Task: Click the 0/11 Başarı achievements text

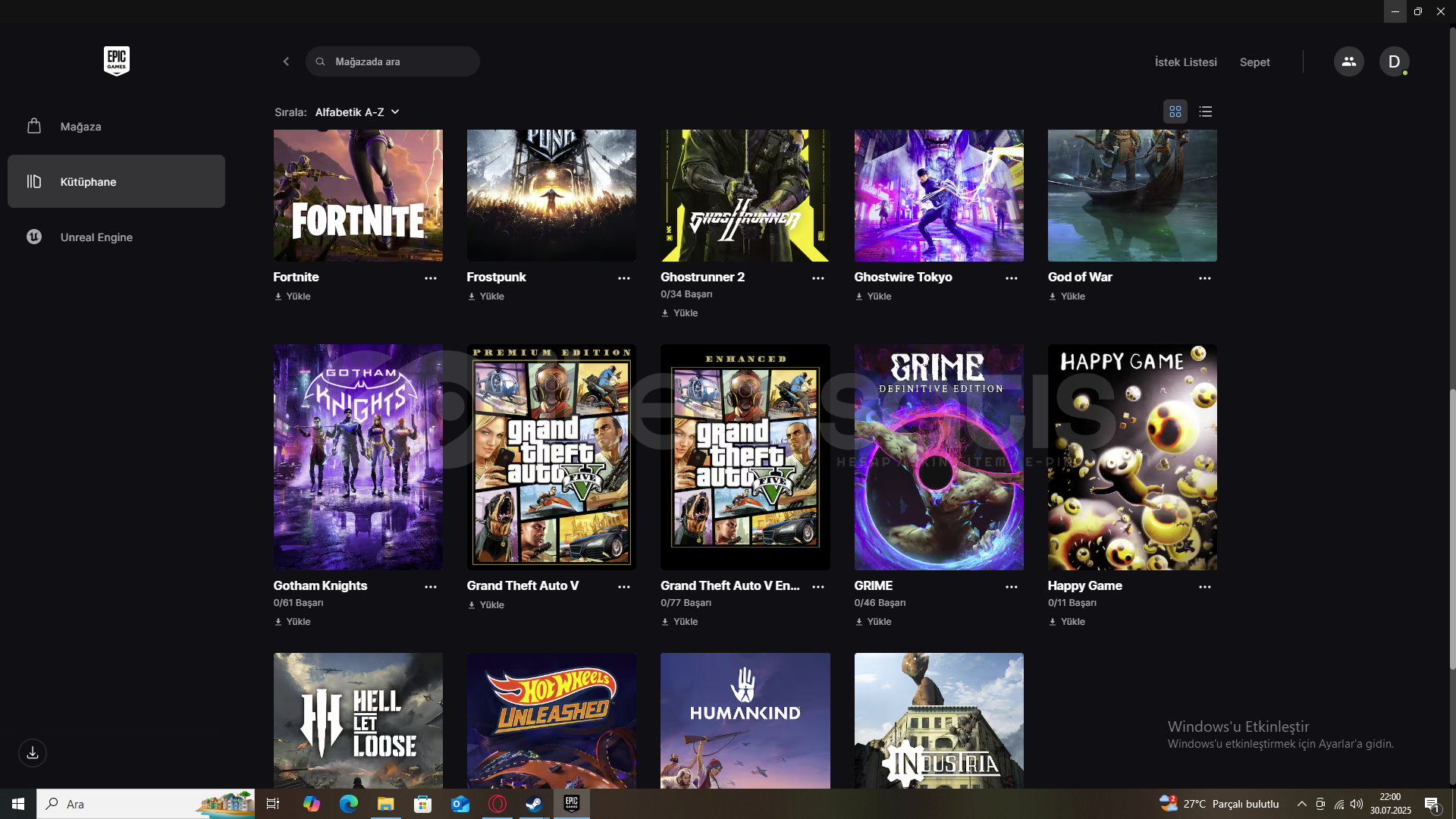Action: coord(1072,603)
